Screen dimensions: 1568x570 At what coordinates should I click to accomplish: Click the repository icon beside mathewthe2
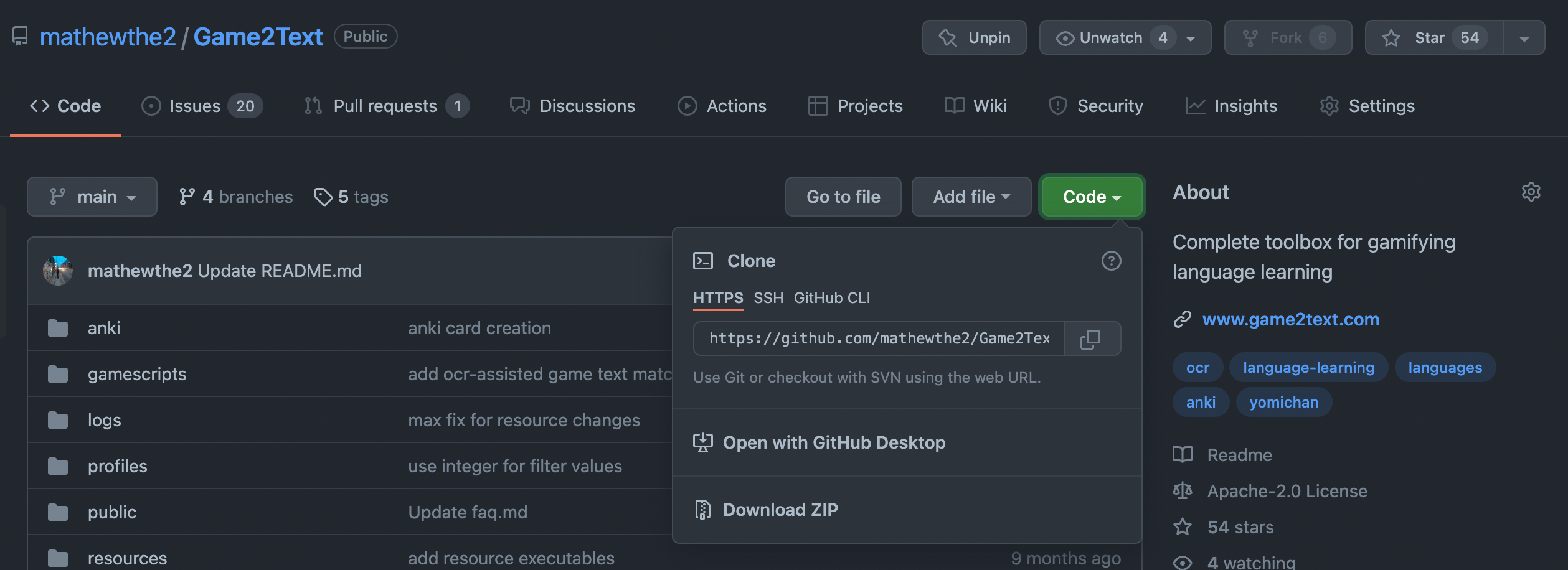click(20, 36)
